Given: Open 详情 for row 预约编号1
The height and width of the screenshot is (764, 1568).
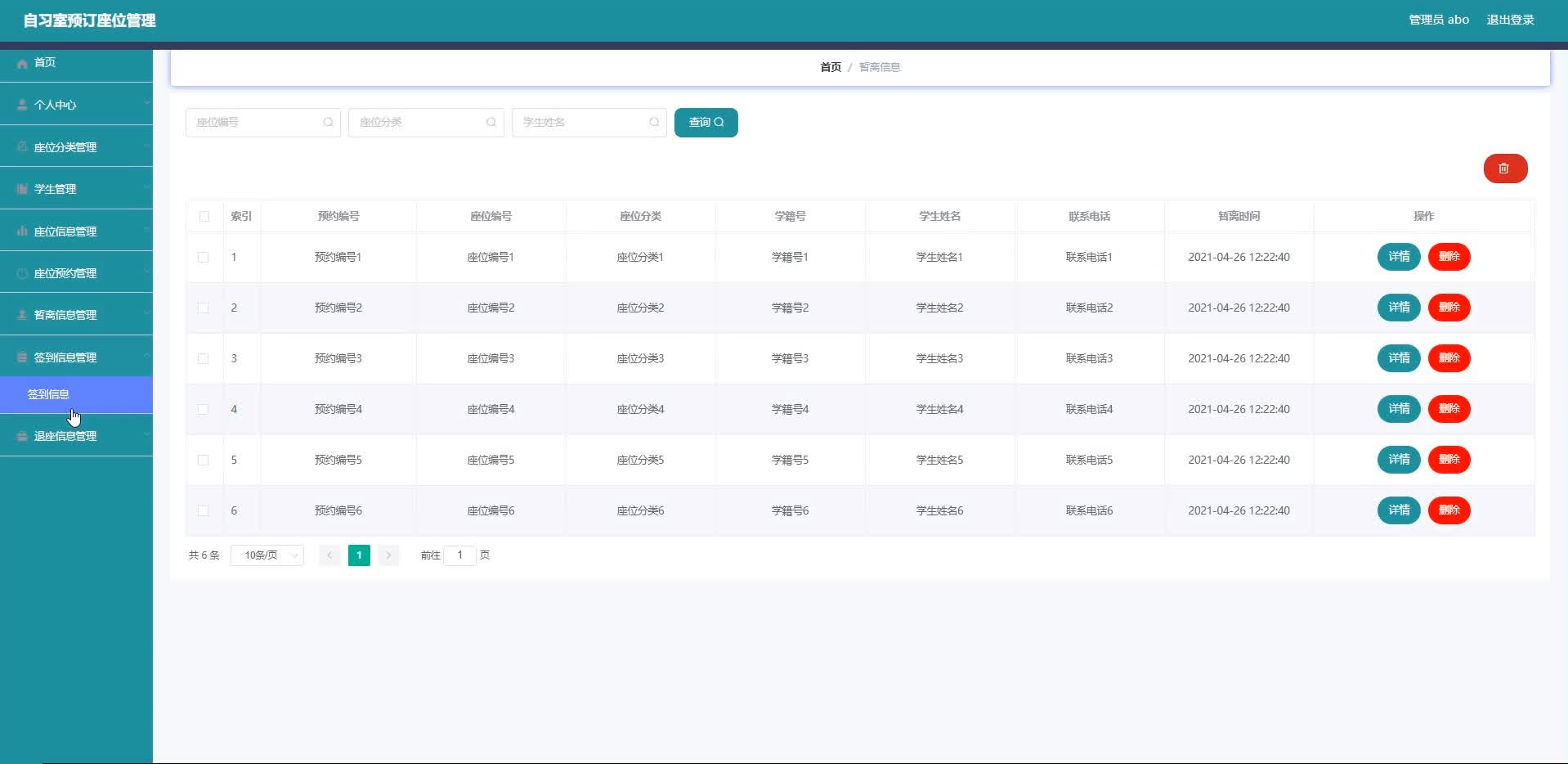Looking at the screenshot, I should 1399,257.
